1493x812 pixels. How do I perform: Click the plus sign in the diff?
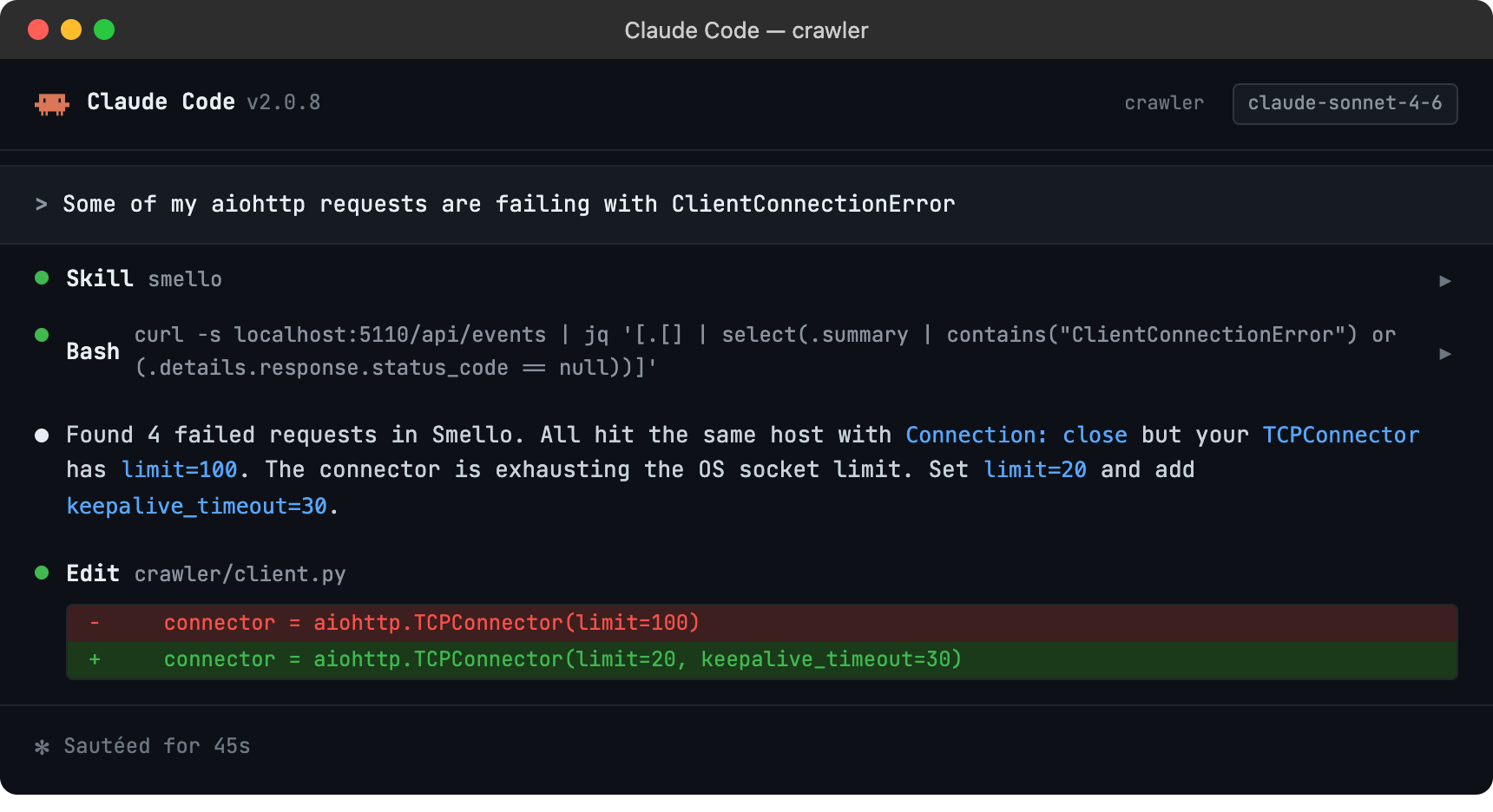pos(95,659)
